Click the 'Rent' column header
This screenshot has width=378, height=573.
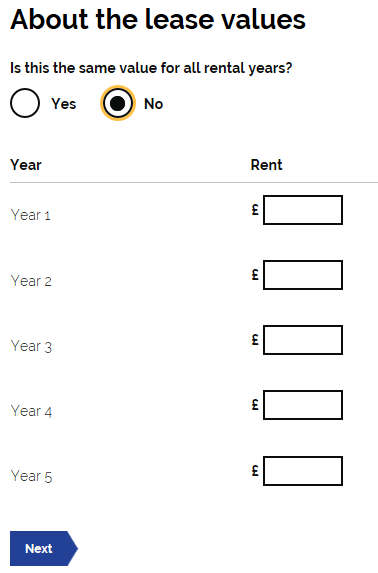click(x=267, y=165)
